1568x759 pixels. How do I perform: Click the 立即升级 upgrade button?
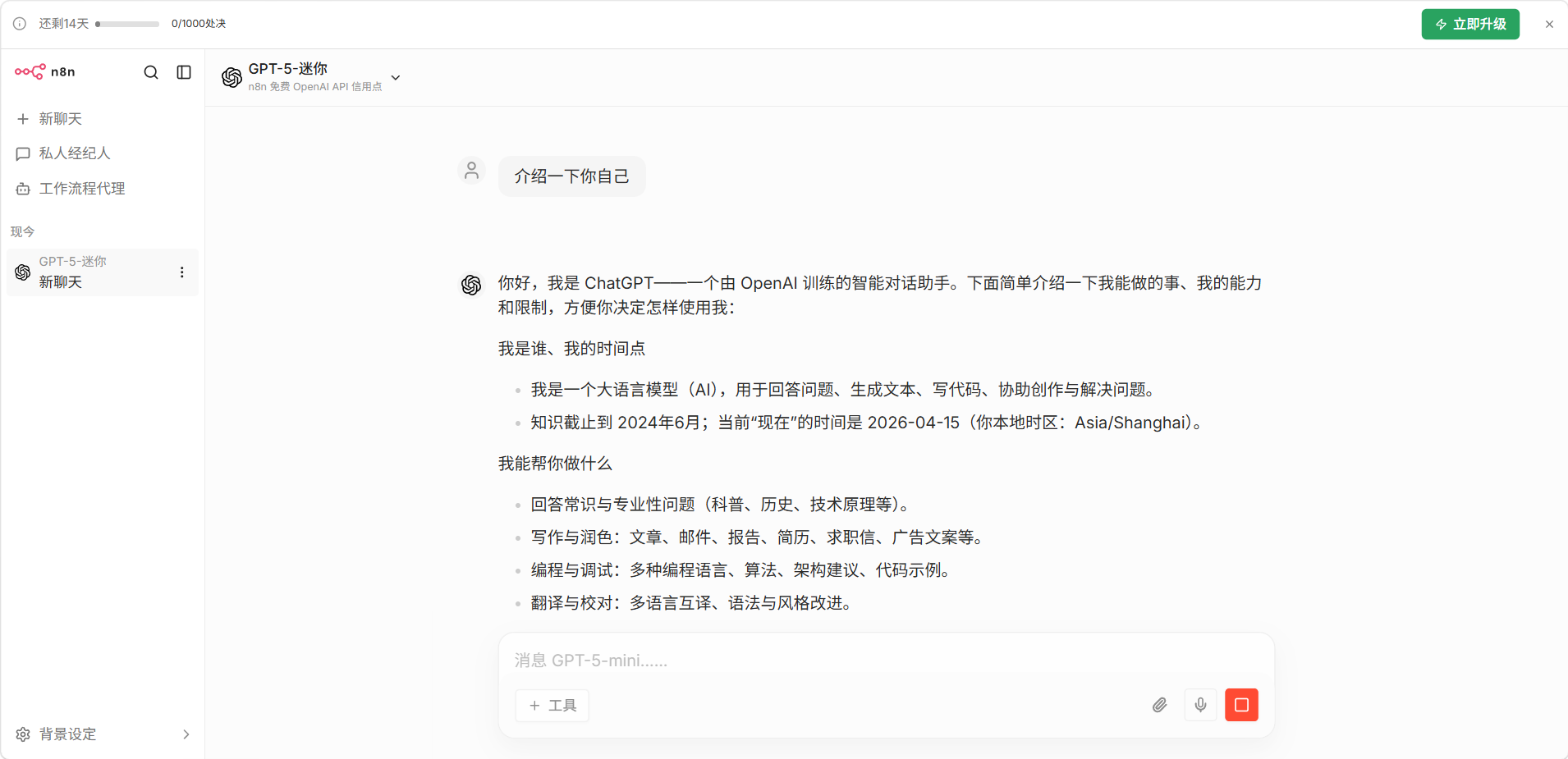click(x=1470, y=24)
